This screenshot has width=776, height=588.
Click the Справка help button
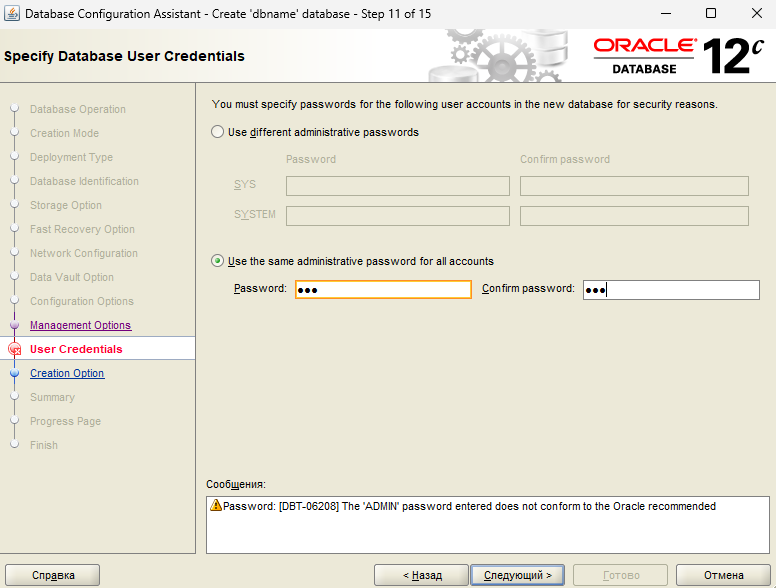click(x=52, y=575)
